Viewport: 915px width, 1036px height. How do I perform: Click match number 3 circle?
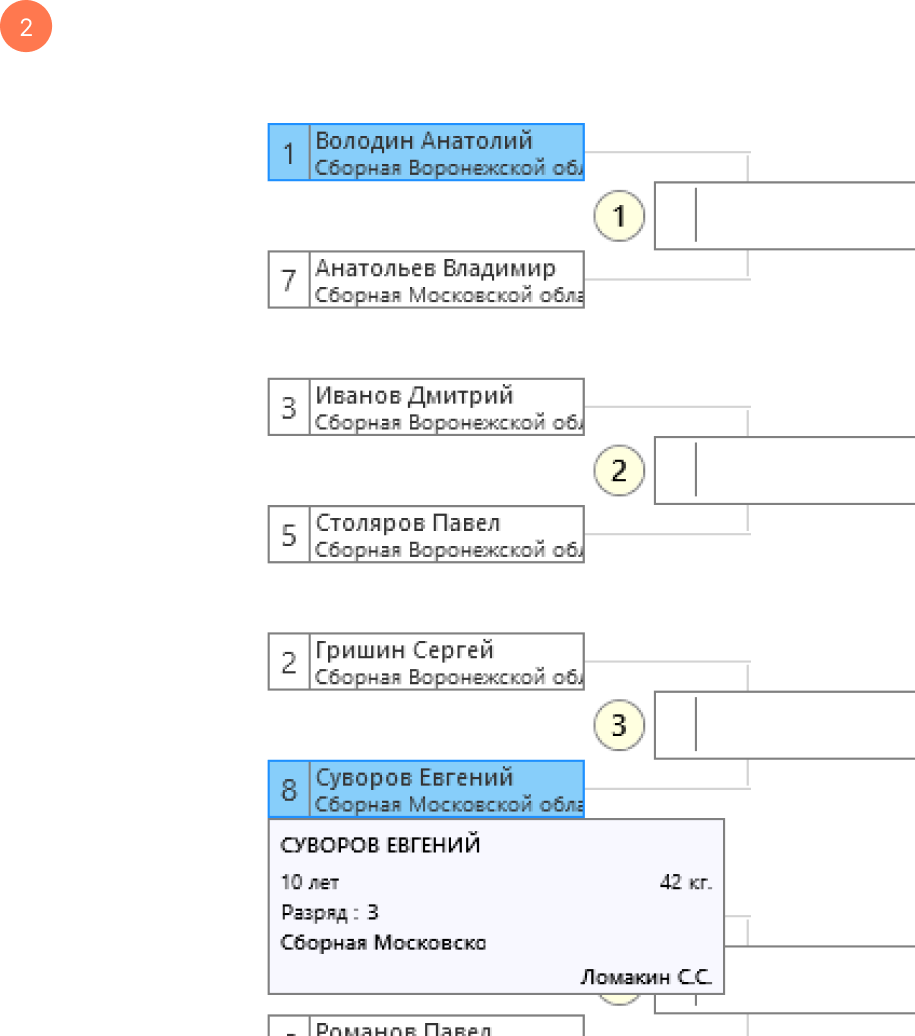[x=619, y=725]
